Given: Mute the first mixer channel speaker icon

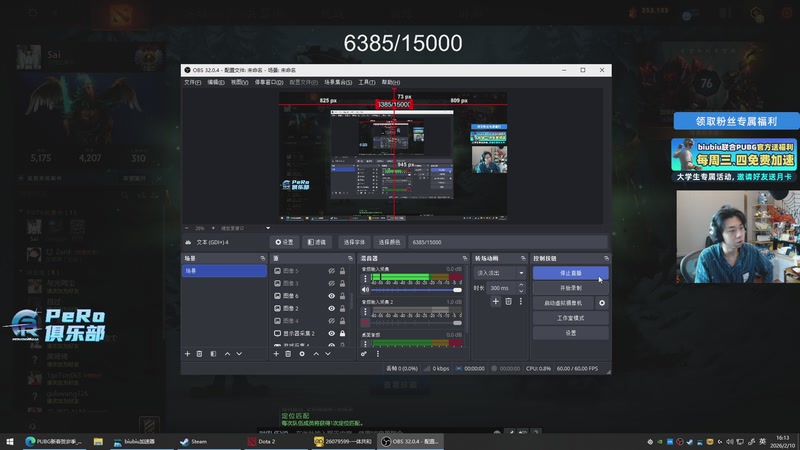Looking at the screenshot, I should pos(365,290).
